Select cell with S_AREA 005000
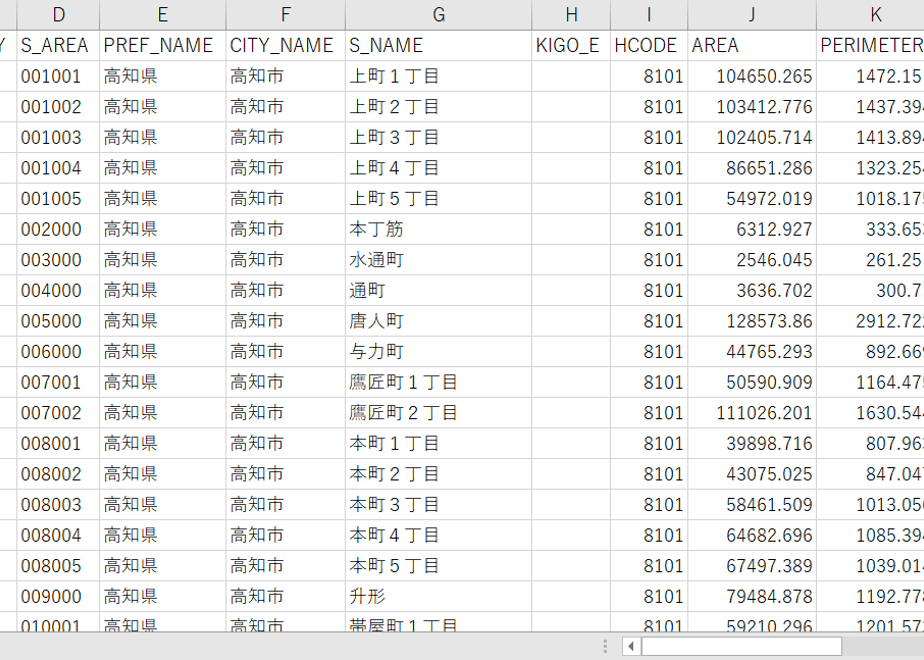Viewport: 924px width, 660px height. pyautogui.click(x=58, y=321)
